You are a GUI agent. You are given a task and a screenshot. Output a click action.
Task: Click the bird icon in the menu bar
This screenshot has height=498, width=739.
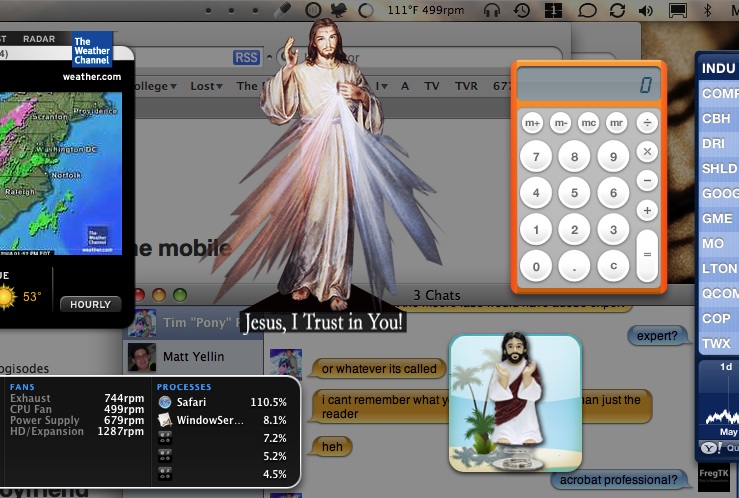pos(338,10)
